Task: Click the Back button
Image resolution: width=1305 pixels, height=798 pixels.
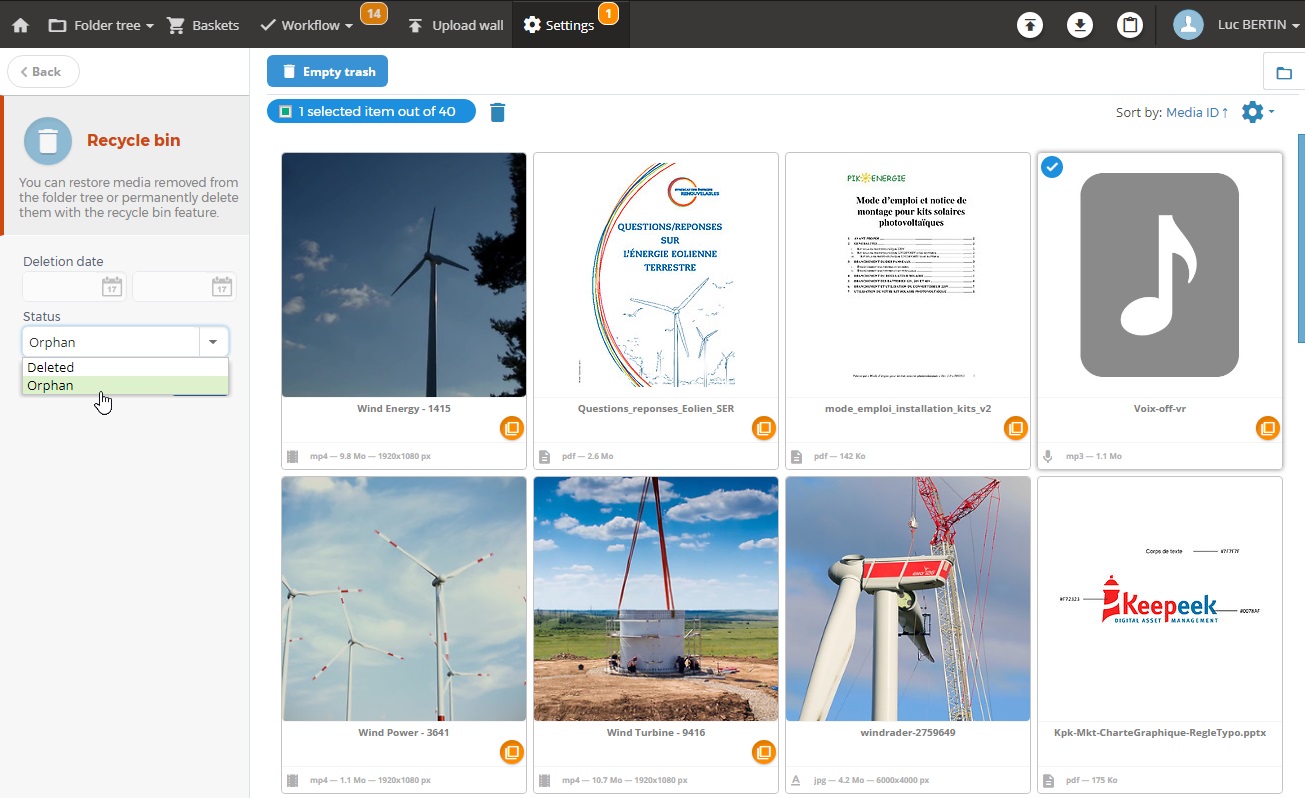Action: pyautogui.click(x=43, y=72)
